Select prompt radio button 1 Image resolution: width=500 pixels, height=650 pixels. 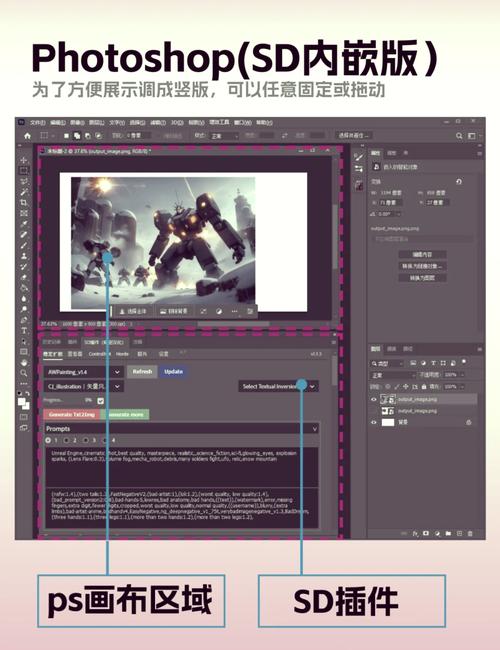(x=49, y=440)
